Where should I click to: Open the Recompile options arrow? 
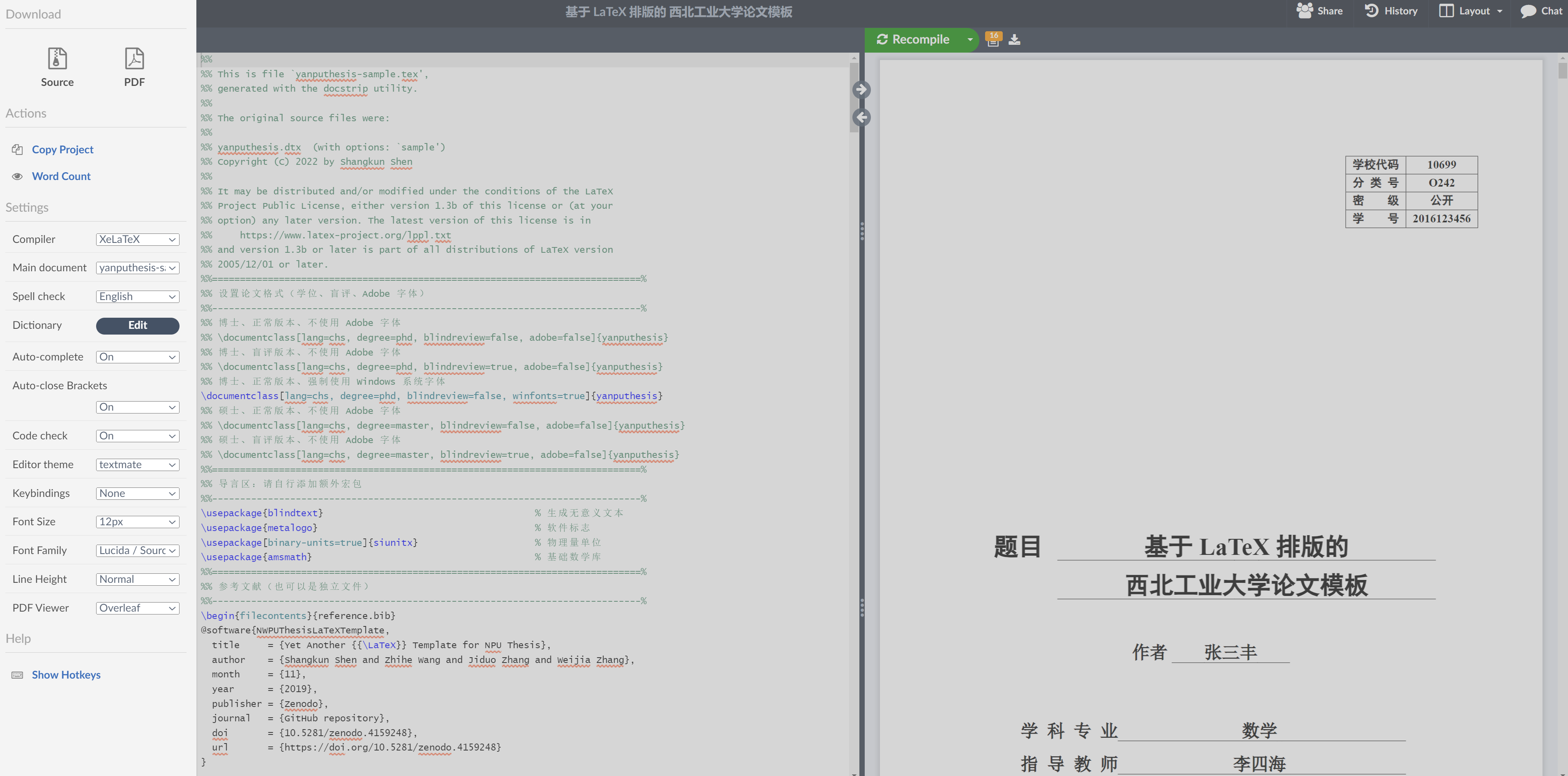tap(969, 39)
